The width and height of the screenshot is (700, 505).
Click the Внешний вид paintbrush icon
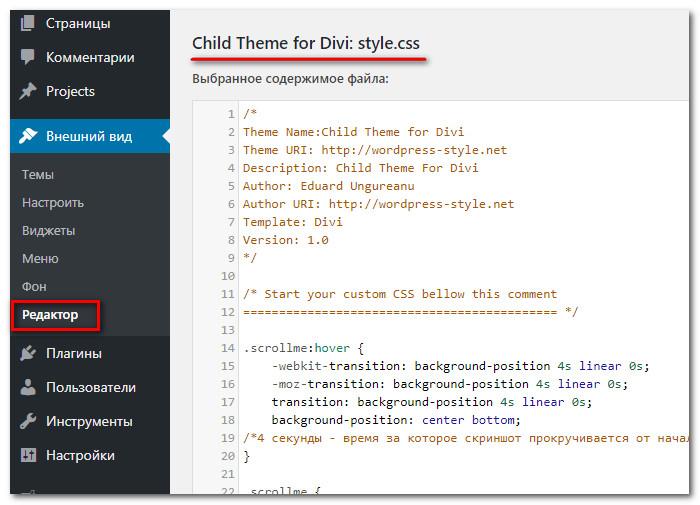27,136
